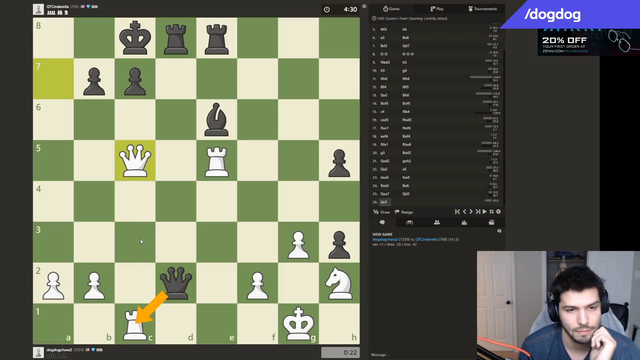Click dogdogchess2 link in chat
This screenshot has height=360, width=640.
pyautogui.click(x=385, y=240)
